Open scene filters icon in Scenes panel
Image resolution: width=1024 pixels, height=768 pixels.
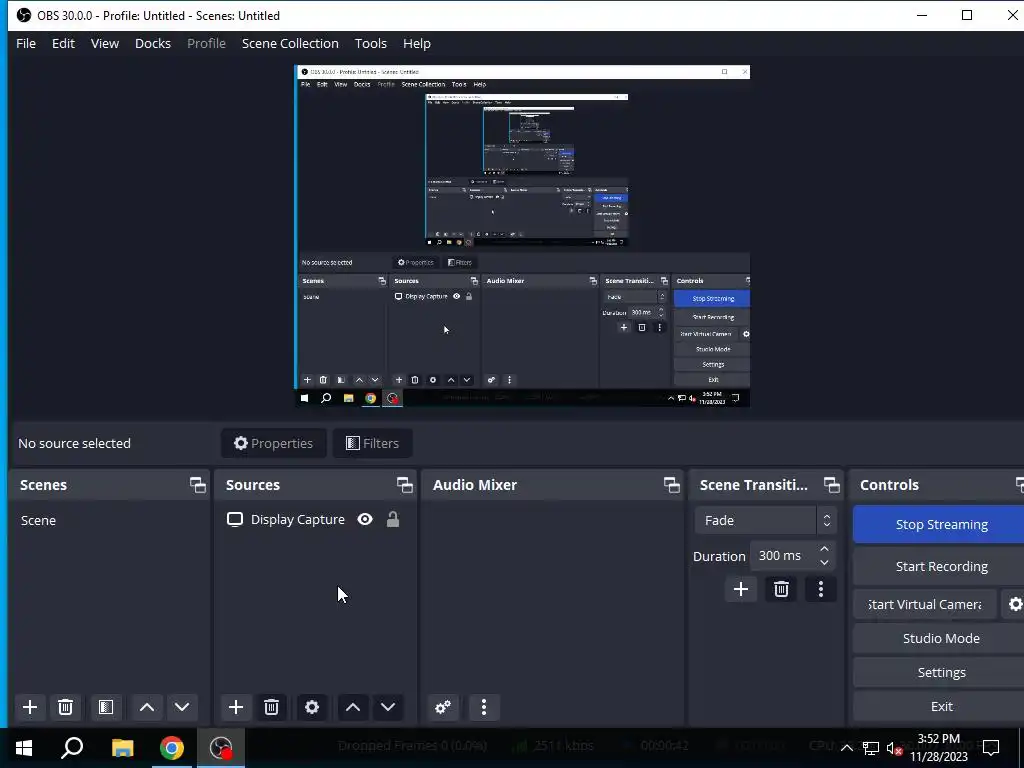pos(106,707)
